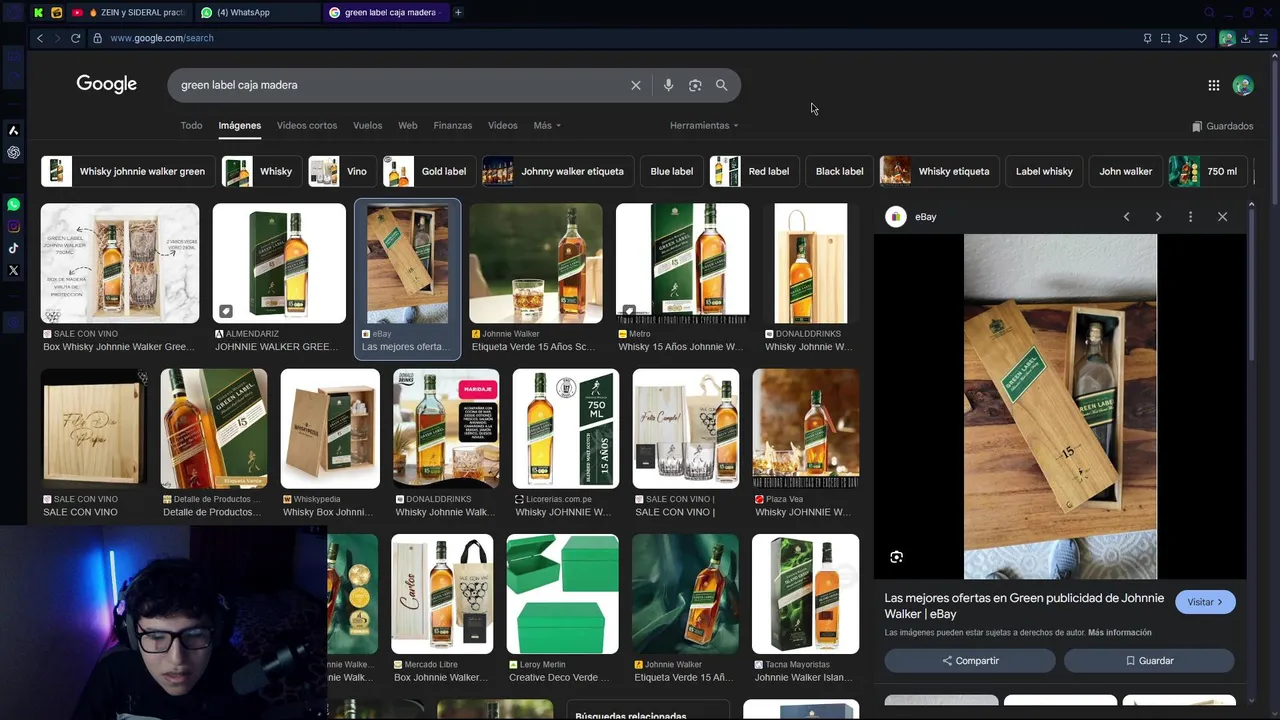
Task: Filter by Gold label chip
Action: point(428,171)
